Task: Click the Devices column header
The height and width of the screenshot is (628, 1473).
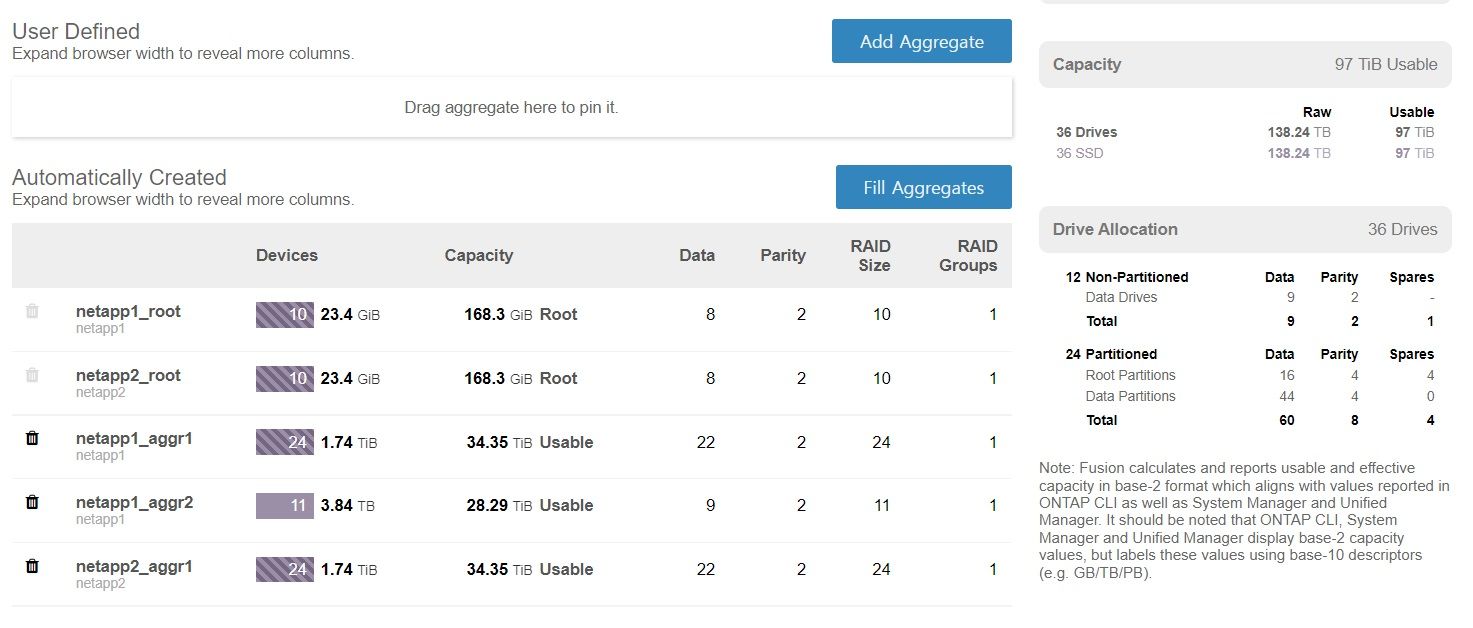Action: pos(287,256)
